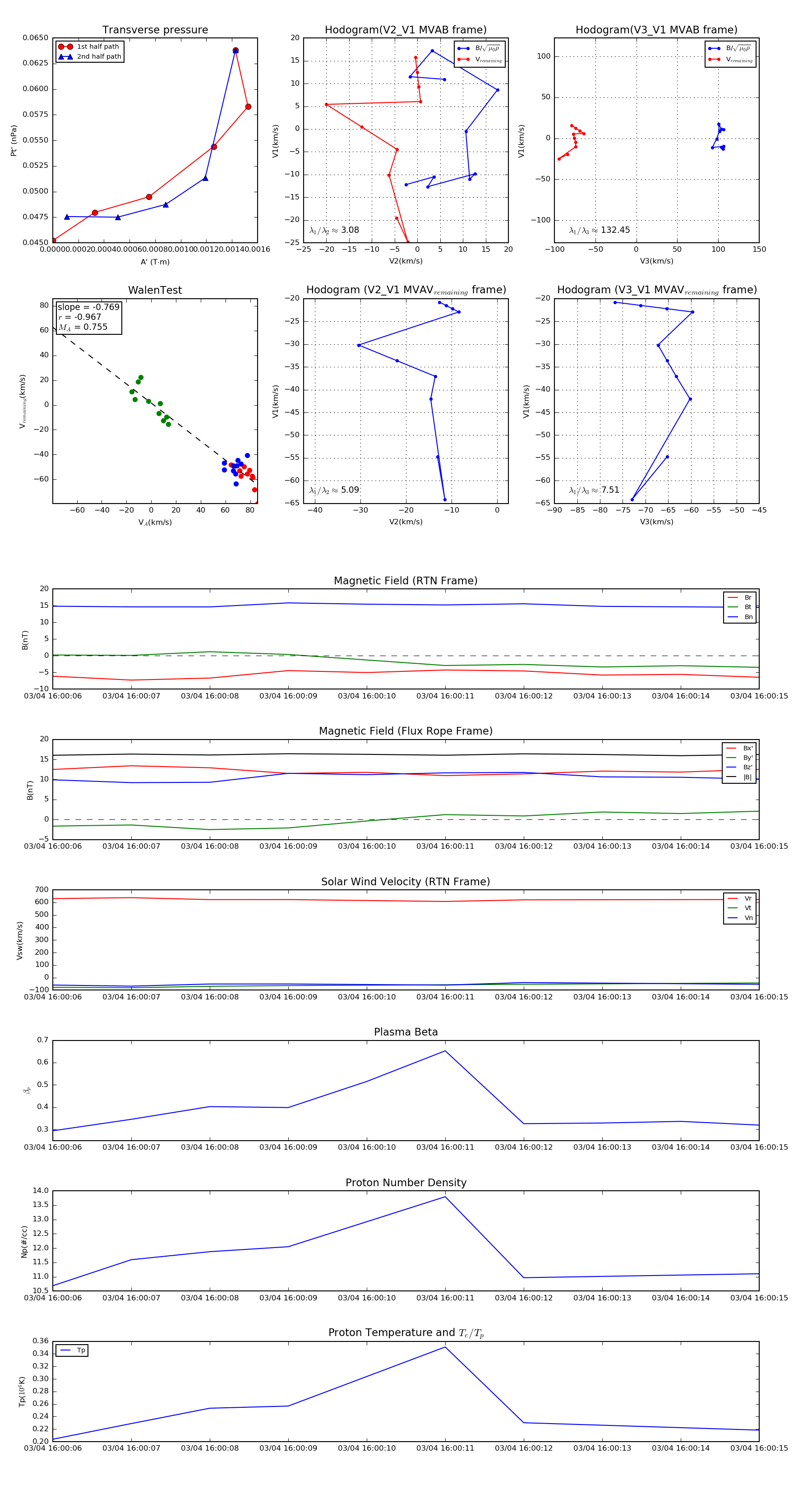The width and height of the screenshot is (812, 1489).
Task: Select the '2nd half path' legend entry
Action: click(90, 57)
